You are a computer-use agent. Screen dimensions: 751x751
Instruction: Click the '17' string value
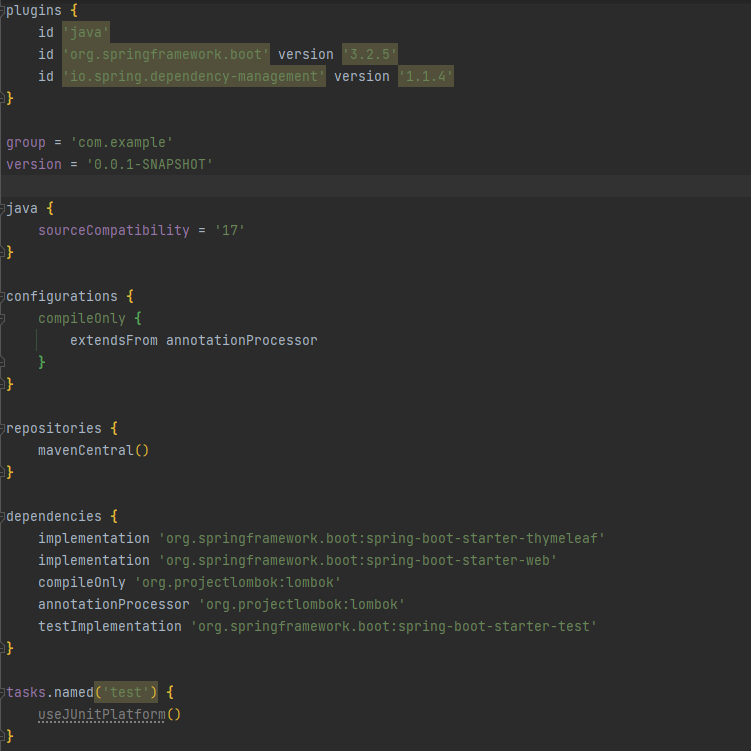click(x=230, y=230)
